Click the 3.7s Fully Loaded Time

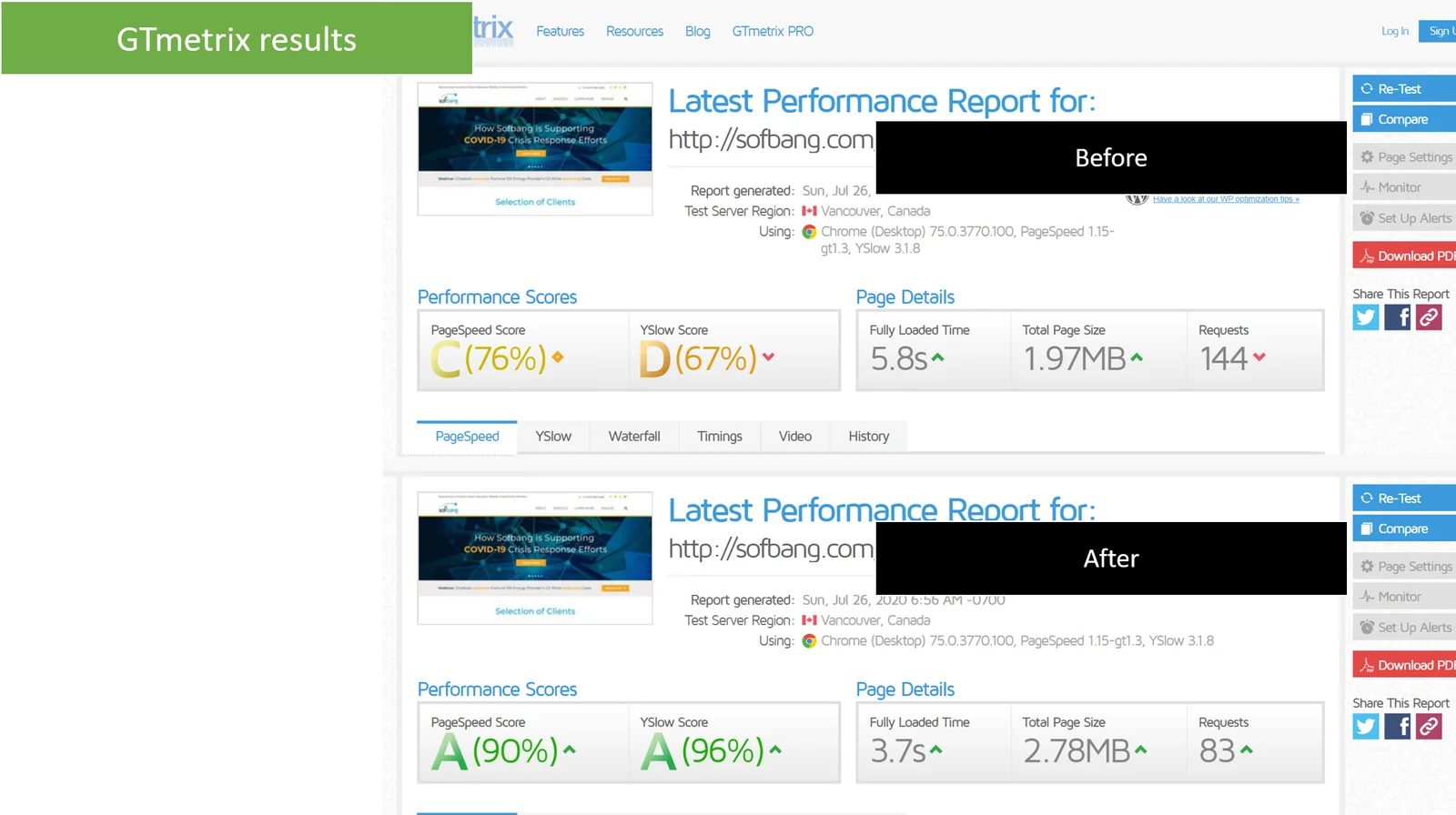click(x=898, y=750)
